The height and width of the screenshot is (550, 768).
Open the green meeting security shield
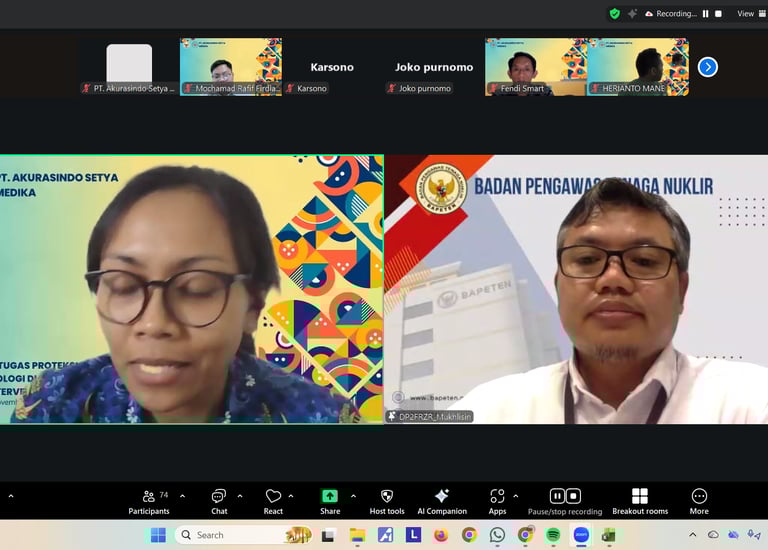[614, 14]
